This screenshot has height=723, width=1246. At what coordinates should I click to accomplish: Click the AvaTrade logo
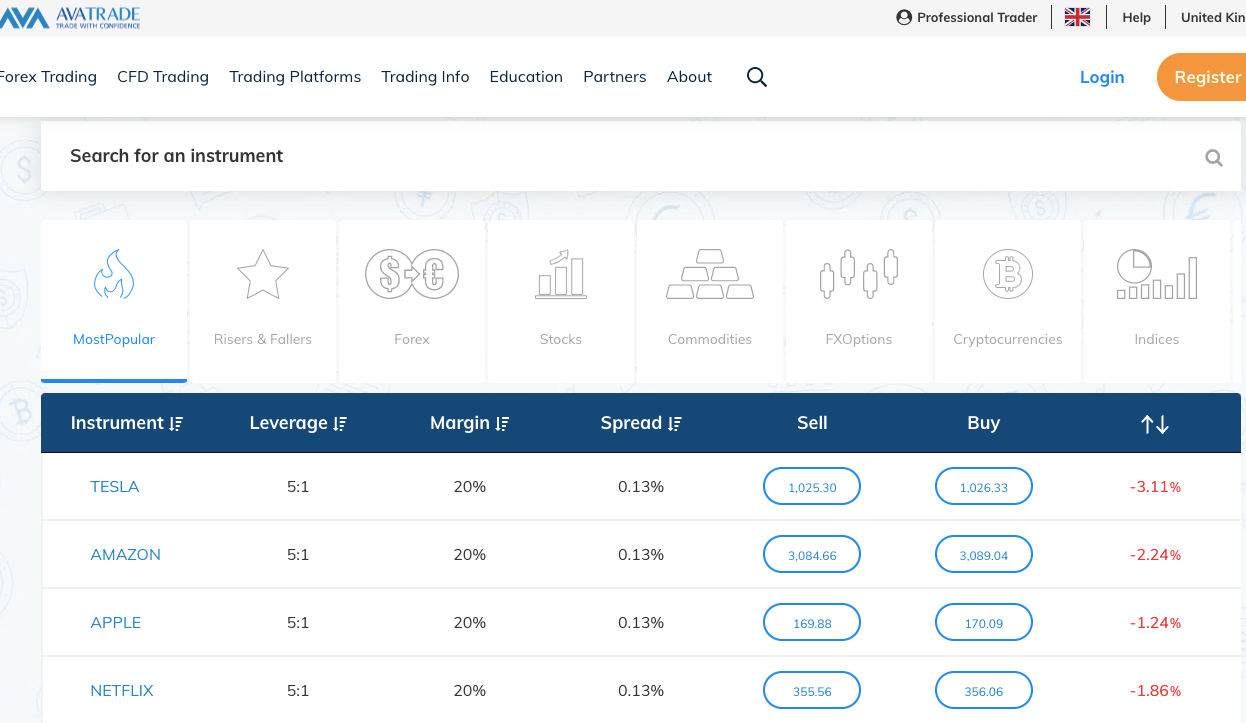pos(70,17)
